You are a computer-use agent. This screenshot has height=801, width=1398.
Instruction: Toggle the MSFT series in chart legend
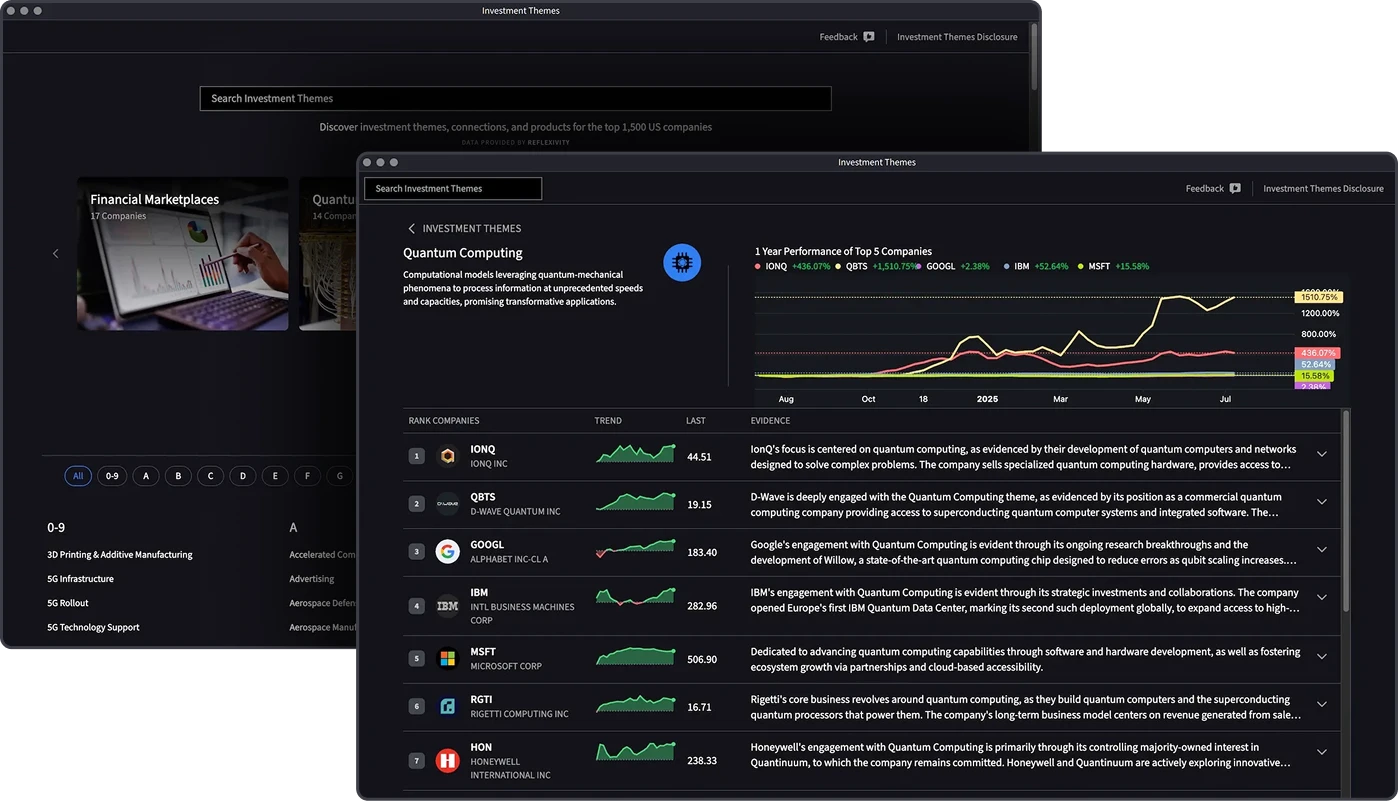click(1114, 267)
